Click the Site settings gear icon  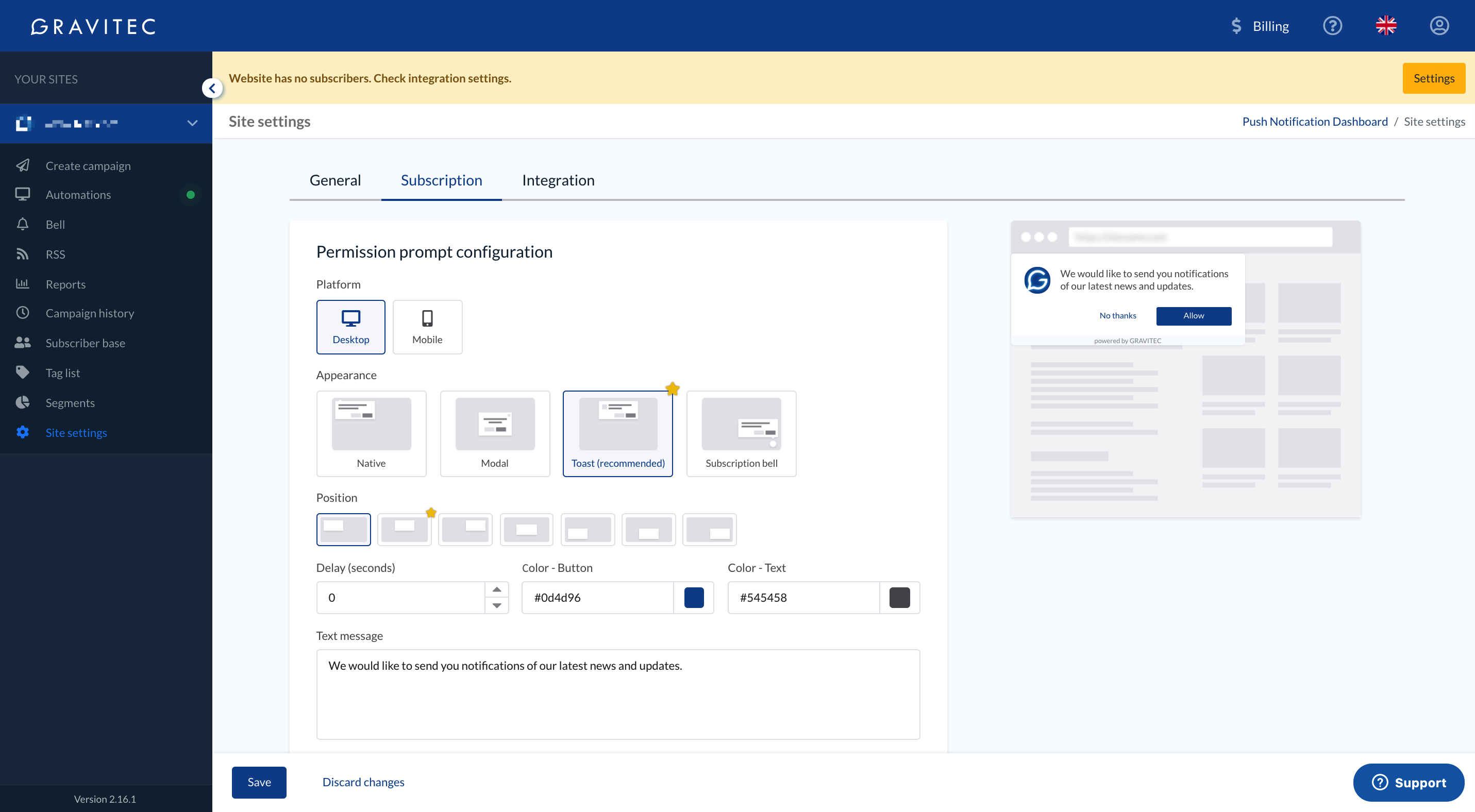(22, 432)
